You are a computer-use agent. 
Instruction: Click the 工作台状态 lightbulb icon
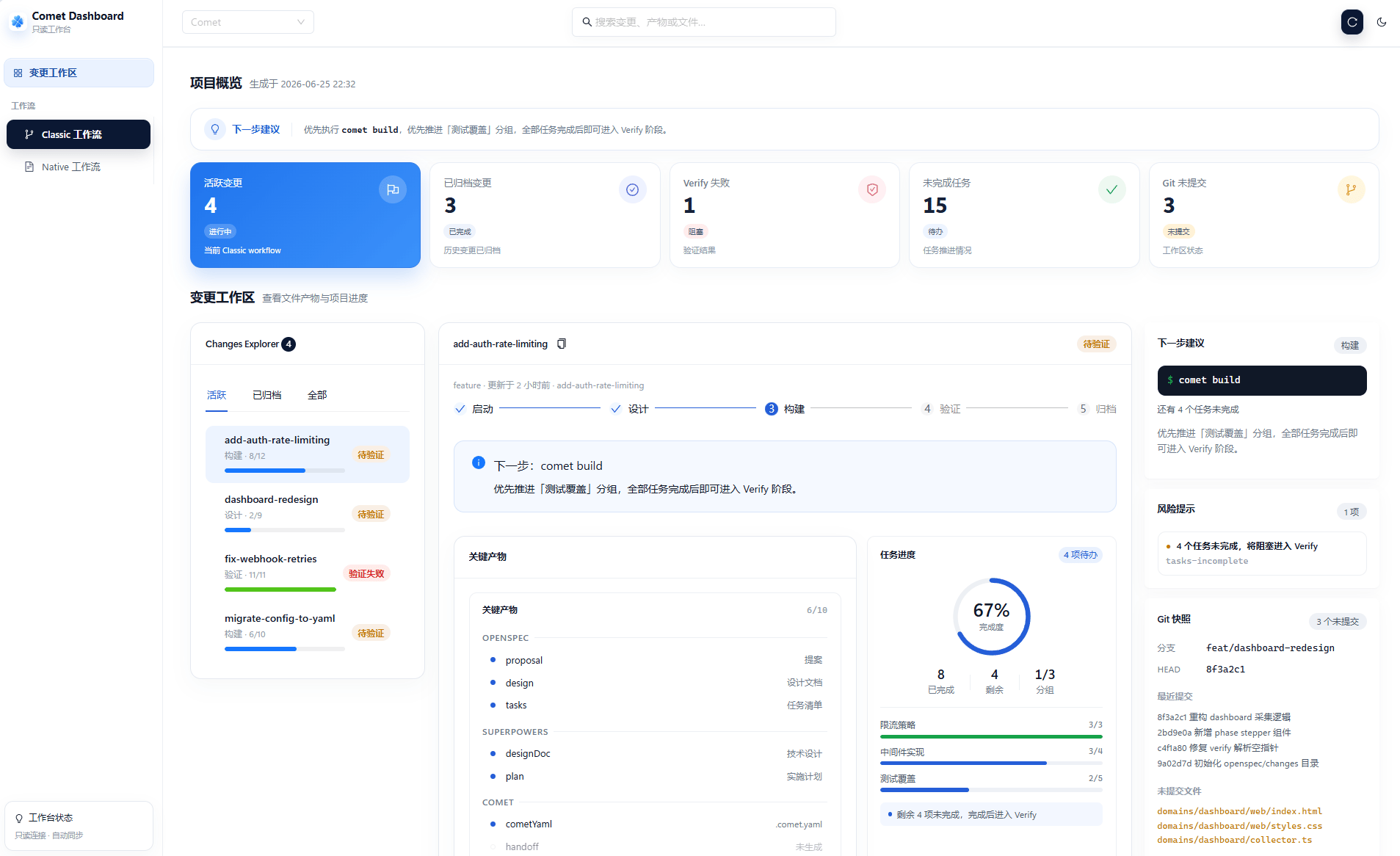click(x=19, y=818)
